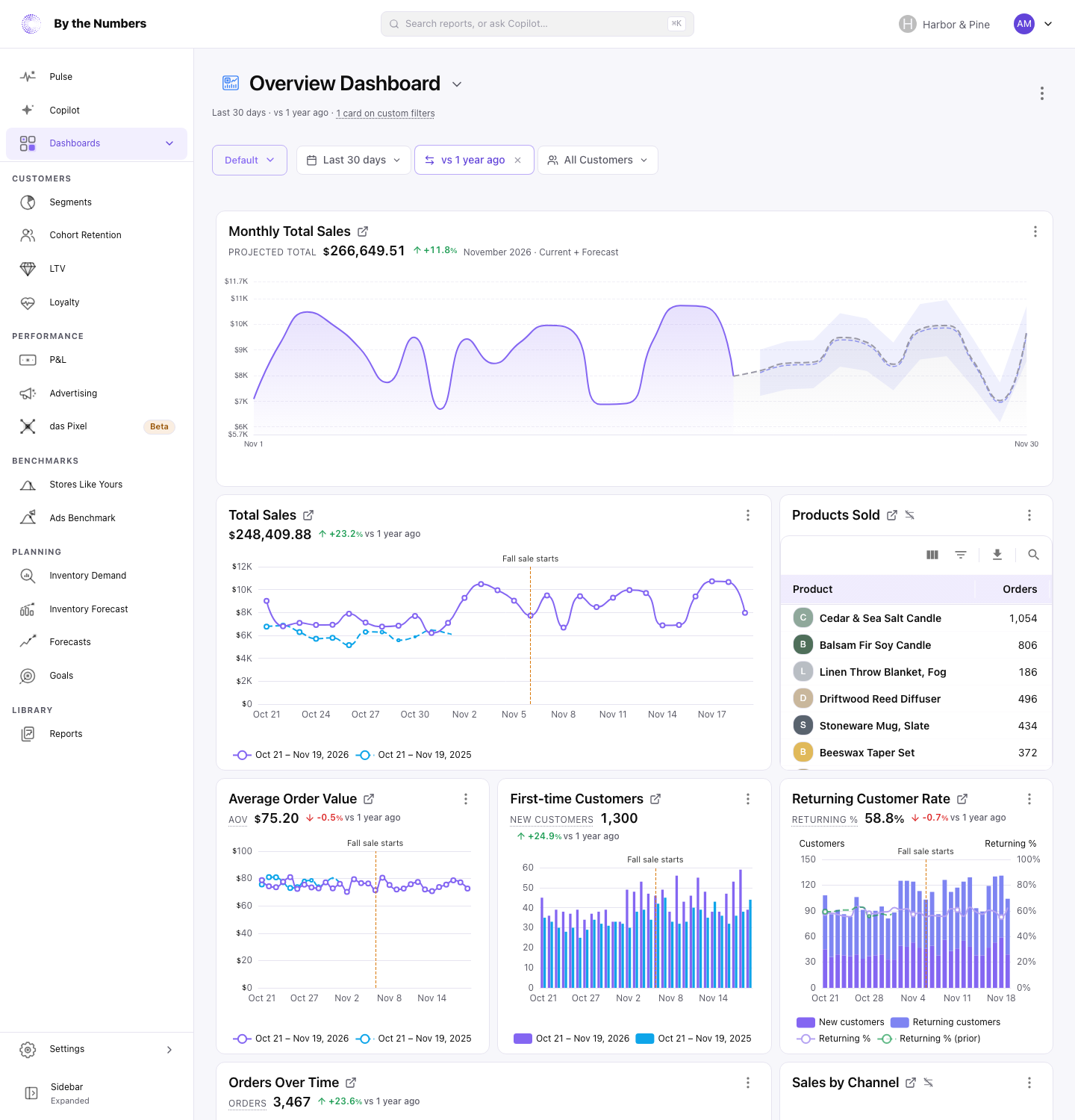The height and width of the screenshot is (1120, 1075).
Task: Search within Products Sold table
Action: coord(1033,555)
